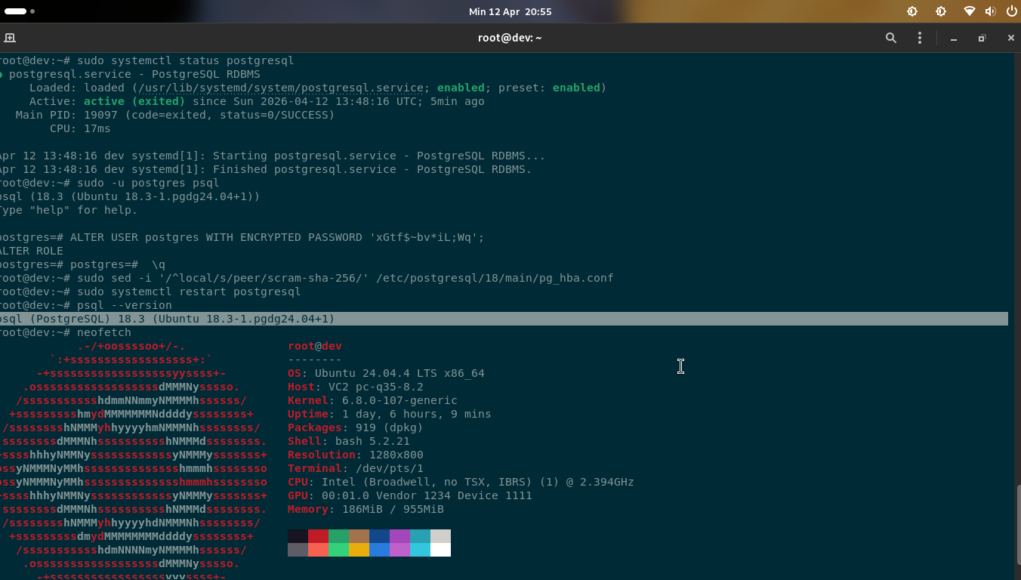Click the 'Starting postgresql.service' log line
The height and width of the screenshot is (580, 1021).
[x=272, y=156]
